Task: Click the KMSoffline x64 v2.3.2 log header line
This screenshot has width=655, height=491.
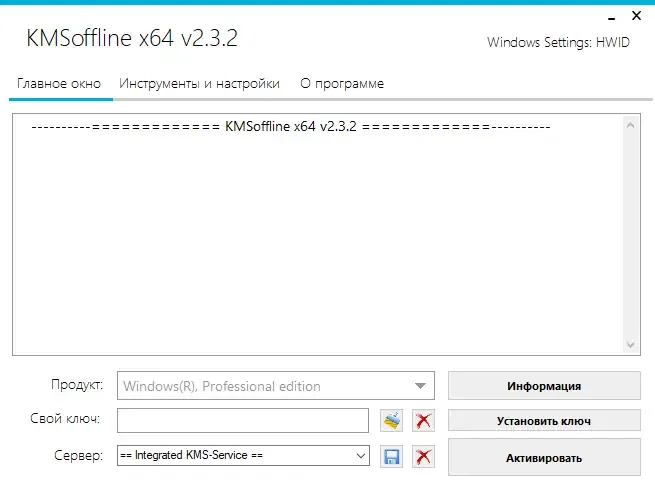Action: (291, 126)
